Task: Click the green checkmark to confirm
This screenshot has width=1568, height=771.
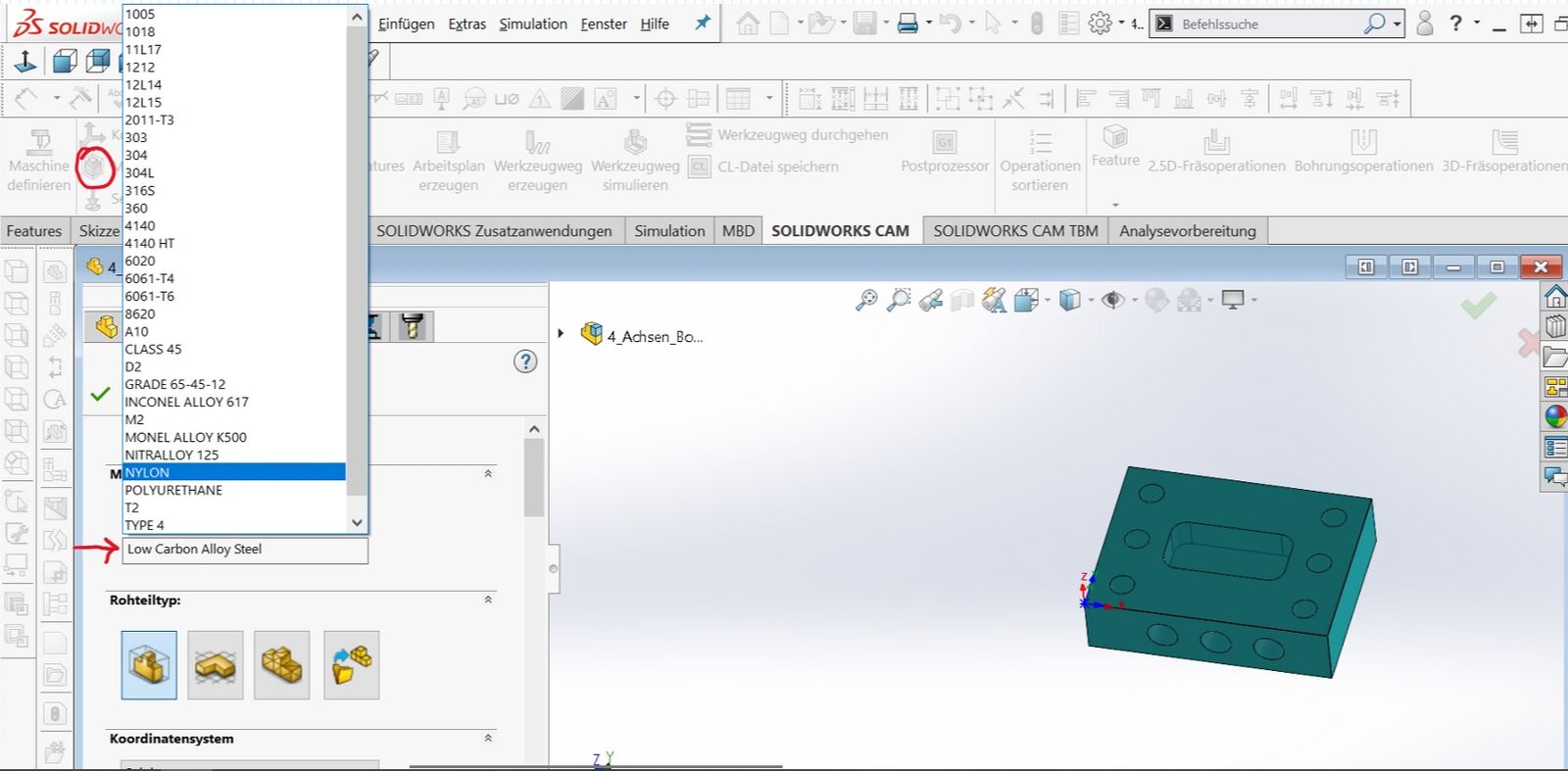Action: 100,395
